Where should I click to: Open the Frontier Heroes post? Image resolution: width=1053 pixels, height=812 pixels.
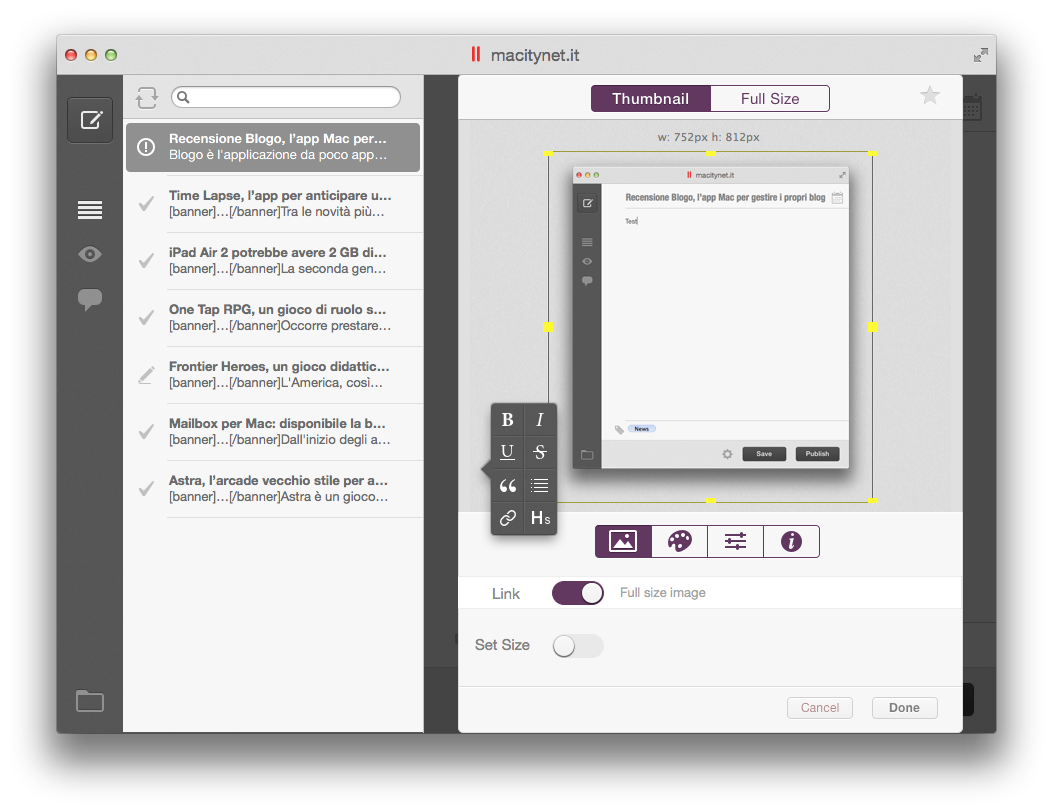(273, 375)
